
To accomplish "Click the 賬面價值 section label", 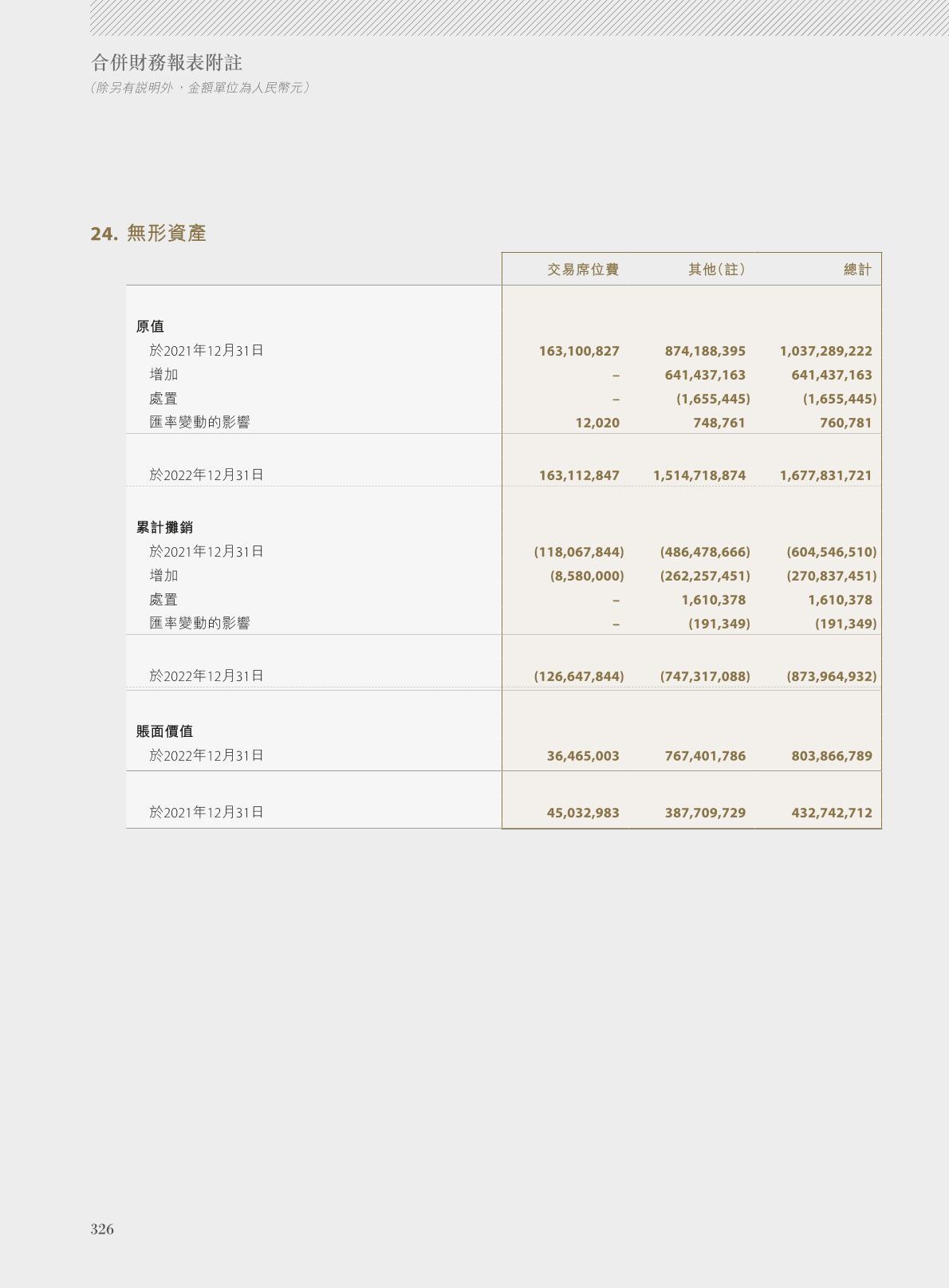I will 164,731.
